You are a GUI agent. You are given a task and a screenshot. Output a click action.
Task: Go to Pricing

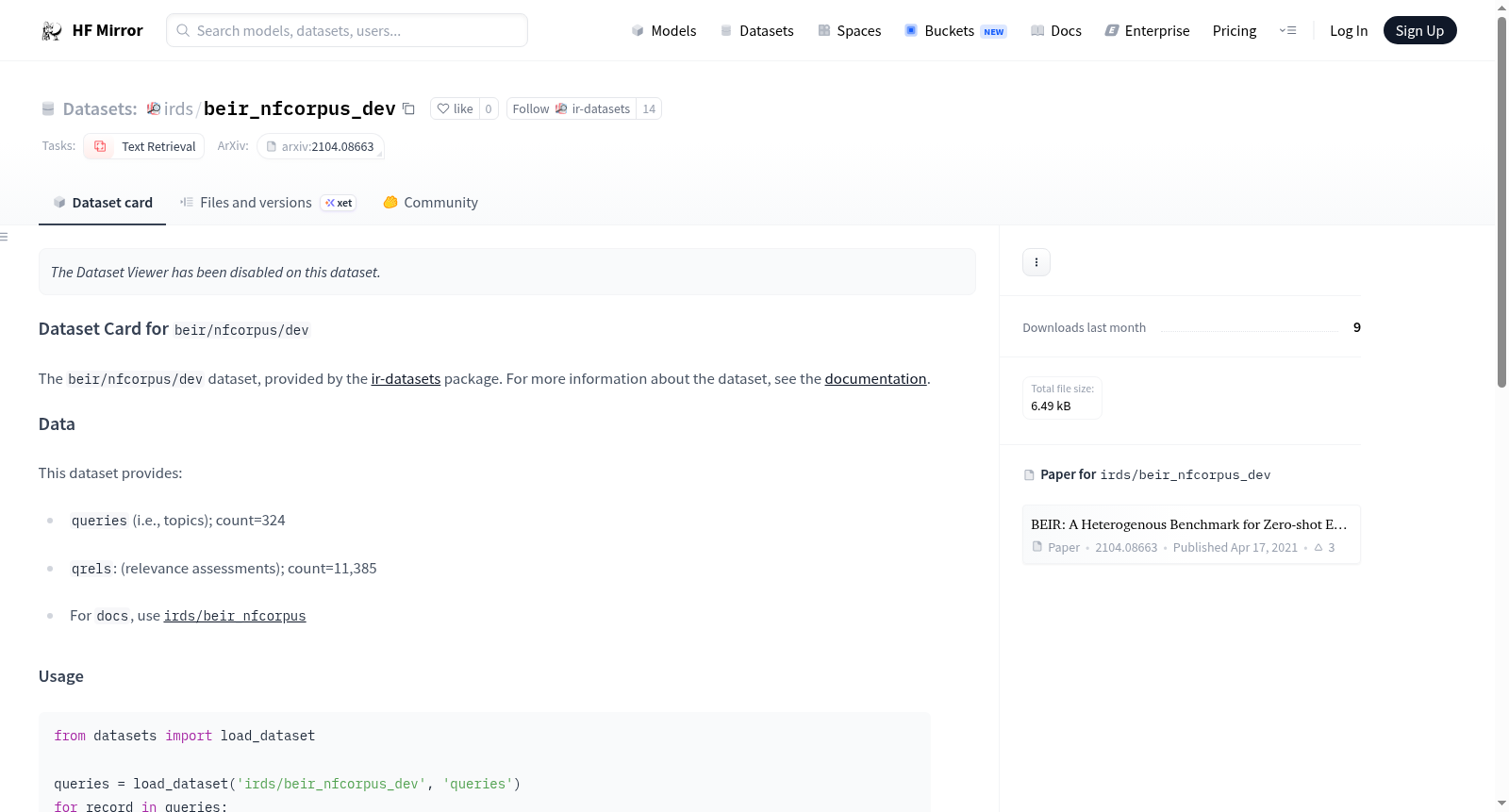[x=1235, y=30]
